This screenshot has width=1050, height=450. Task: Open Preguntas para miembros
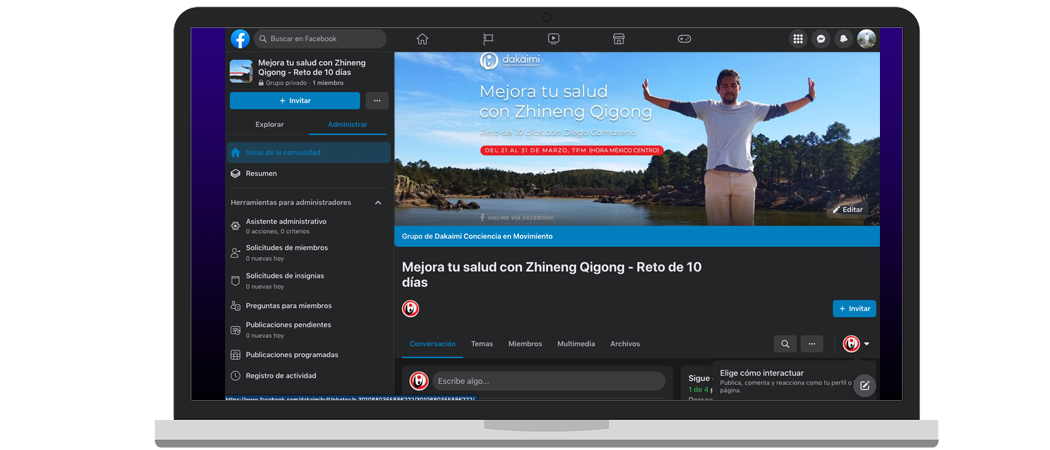308,305
